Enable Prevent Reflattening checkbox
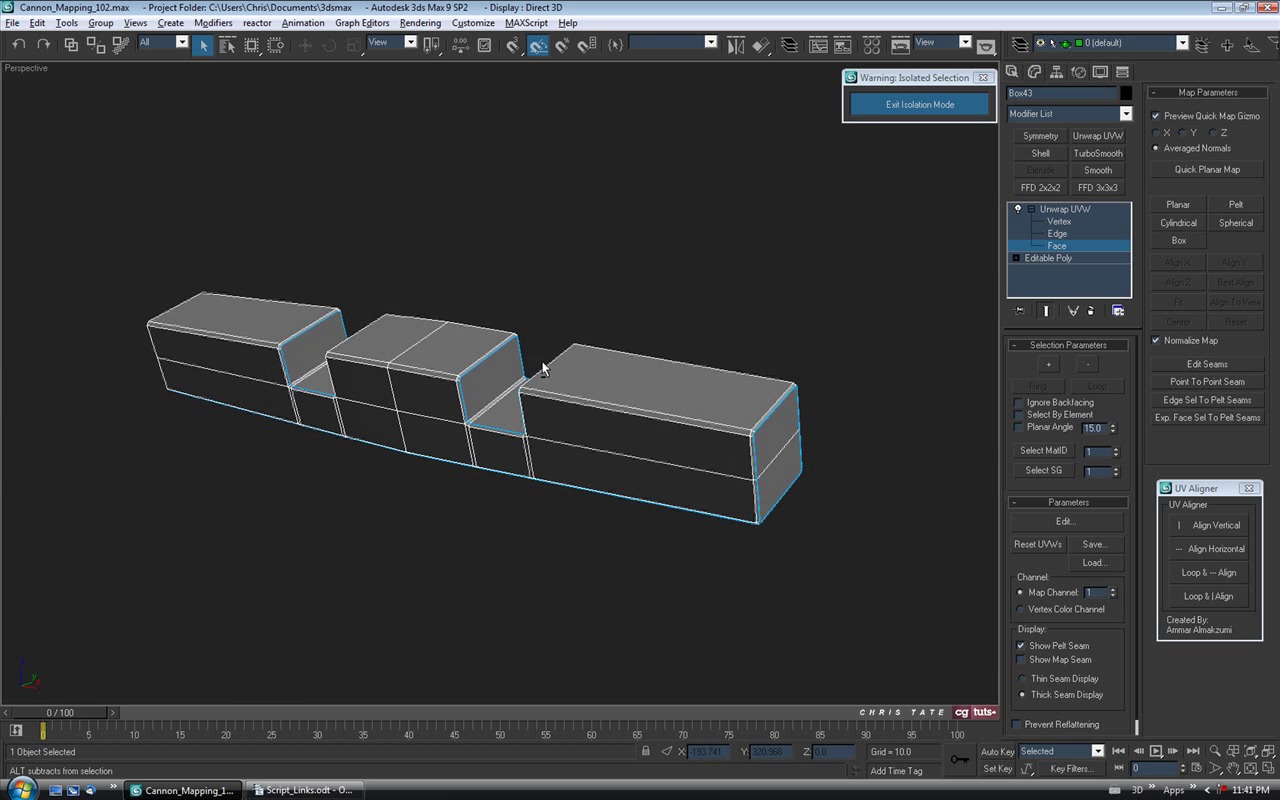 (1017, 724)
